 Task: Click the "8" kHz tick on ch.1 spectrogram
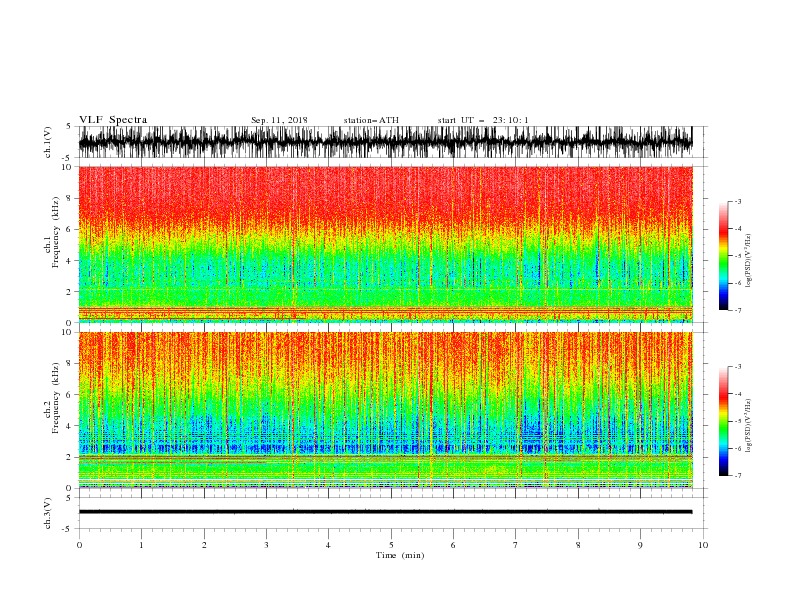[x=69, y=198]
